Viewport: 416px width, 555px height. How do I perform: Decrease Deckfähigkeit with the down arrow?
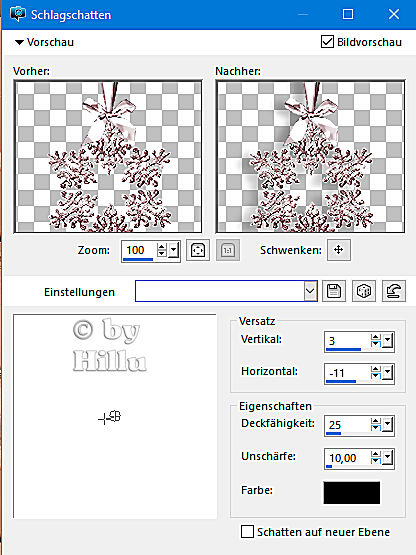click(376, 428)
